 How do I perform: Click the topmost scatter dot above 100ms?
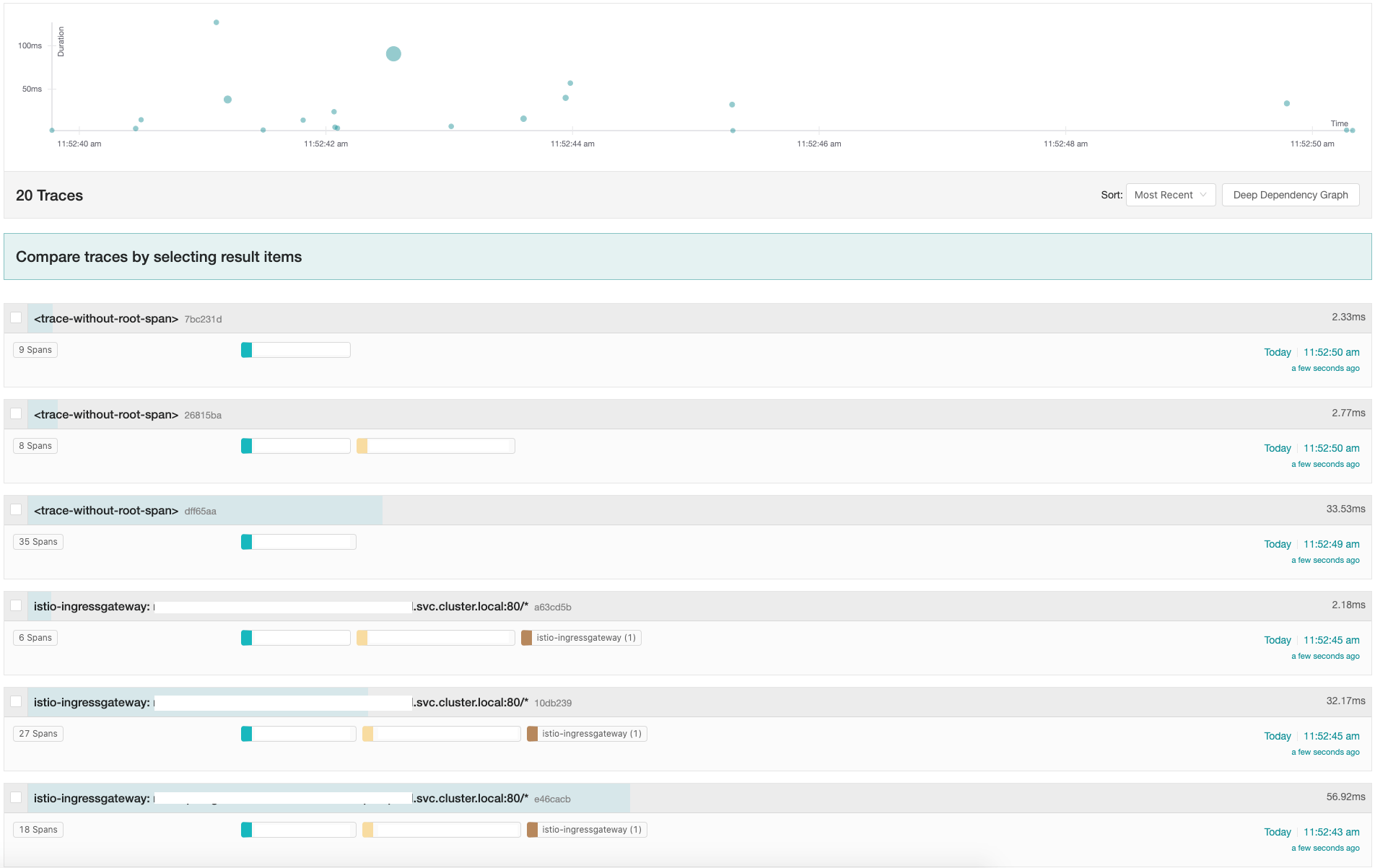[x=216, y=22]
